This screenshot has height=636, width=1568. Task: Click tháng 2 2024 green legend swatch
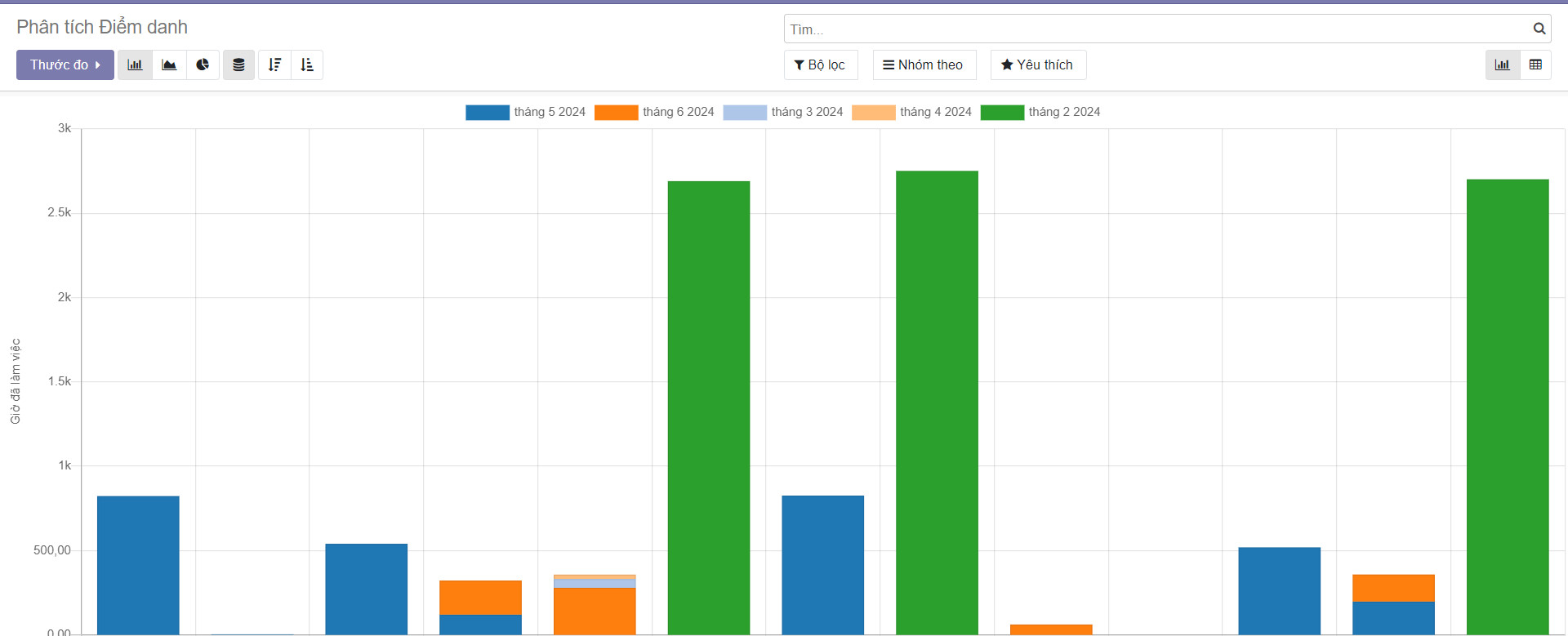(1002, 113)
